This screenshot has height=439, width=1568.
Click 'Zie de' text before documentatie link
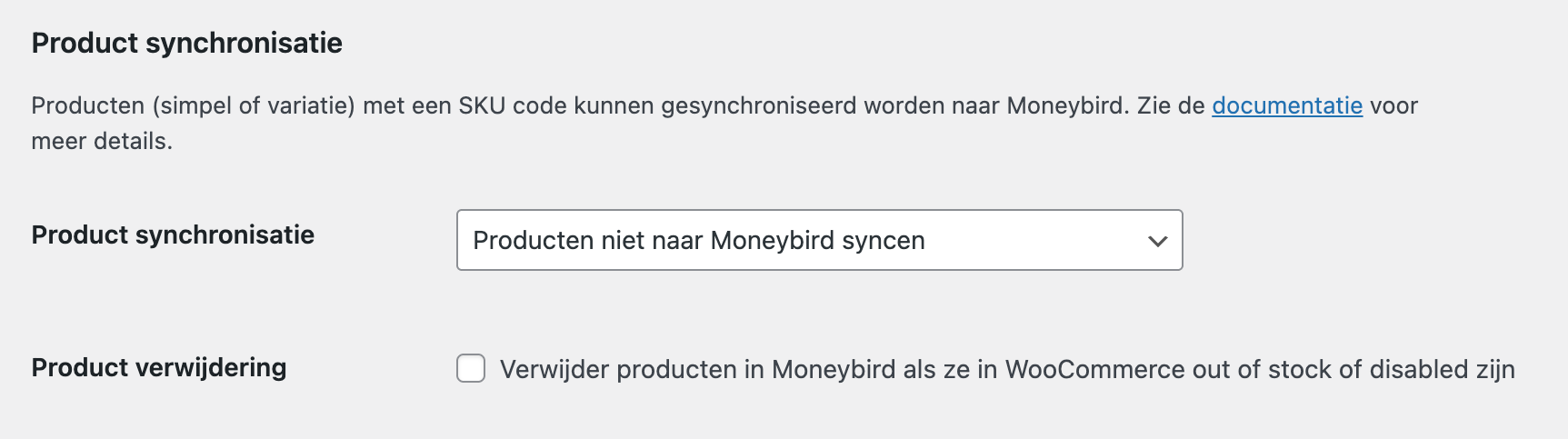(x=1171, y=106)
